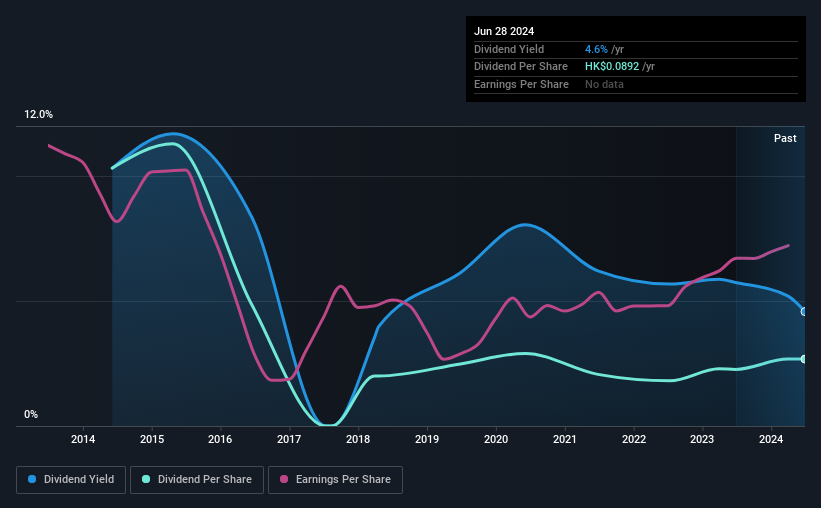Image resolution: width=821 pixels, height=508 pixels.
Task: Click the Jun 28 2024 tooltip date
Action: pos(504,31)
